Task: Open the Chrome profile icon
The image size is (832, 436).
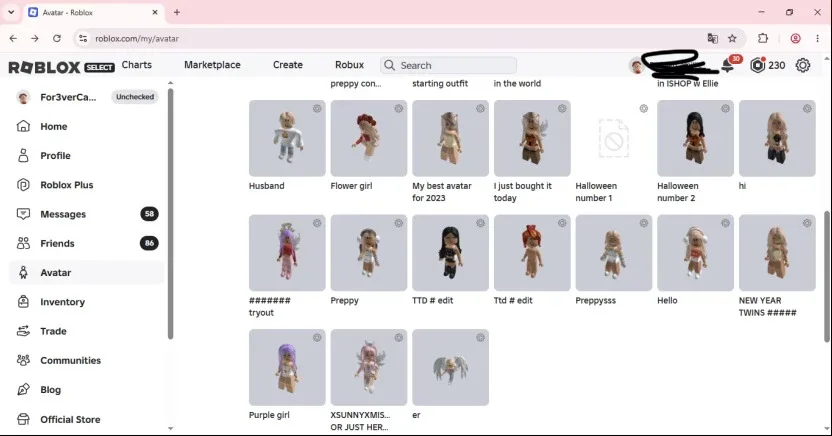Action: (x=795, y=38)
